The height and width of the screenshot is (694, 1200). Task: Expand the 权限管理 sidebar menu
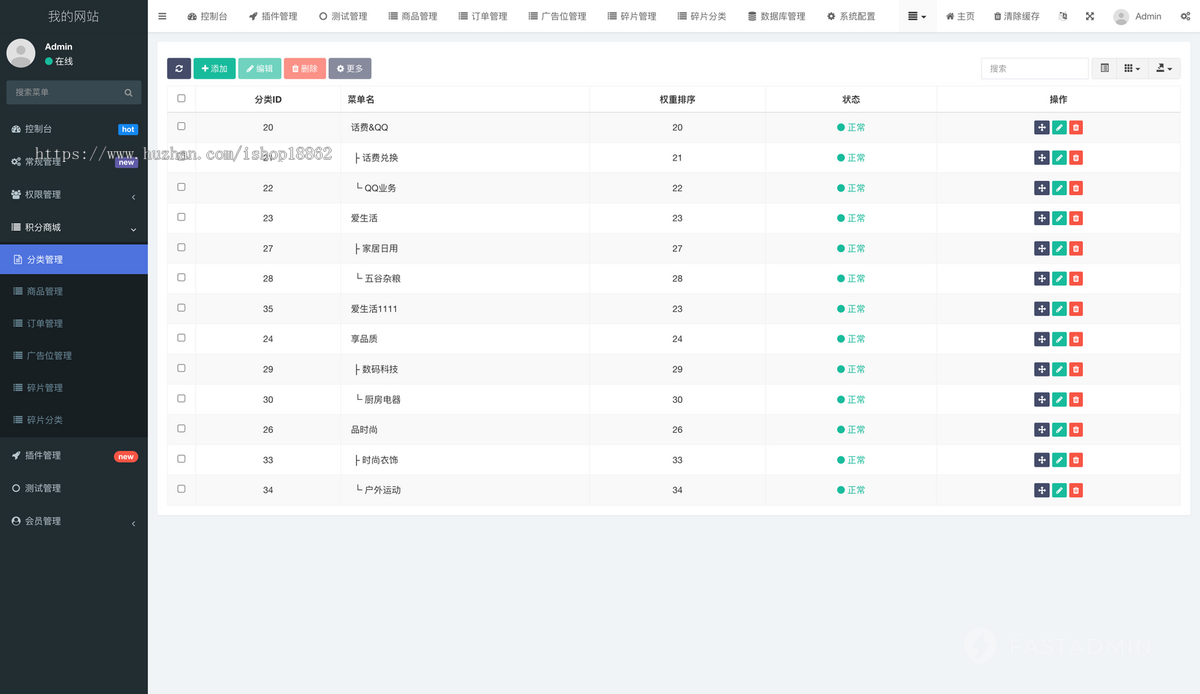74,195
